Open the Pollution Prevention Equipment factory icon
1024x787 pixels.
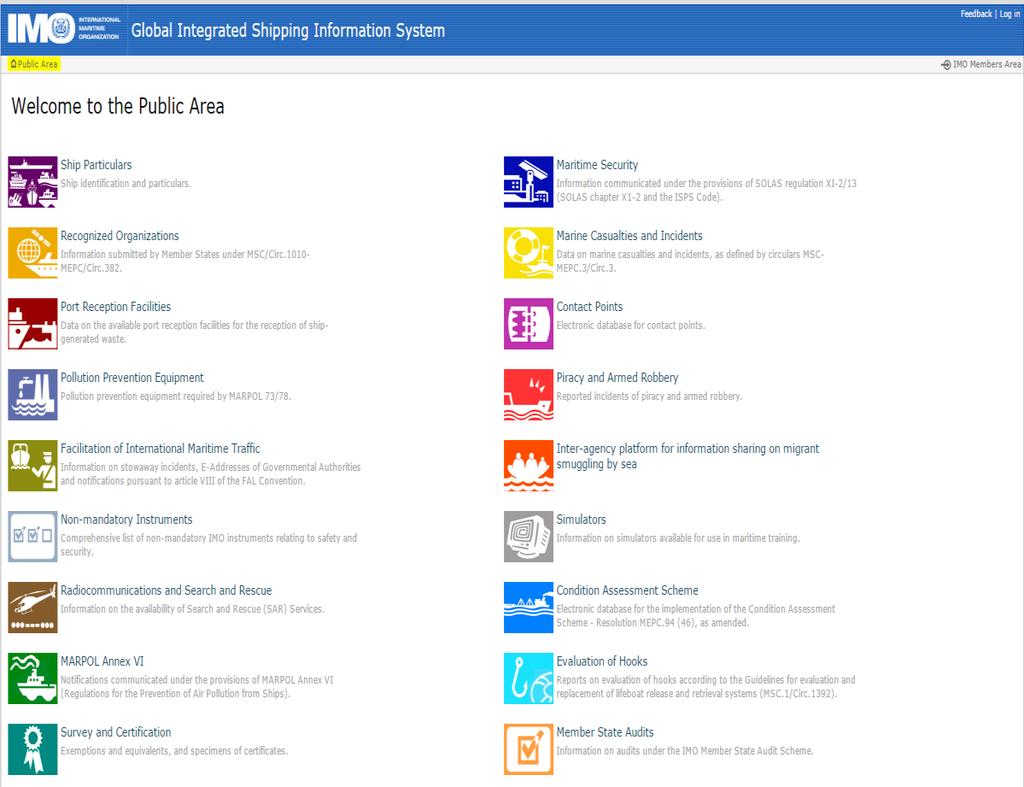click(x=33, y=395)
